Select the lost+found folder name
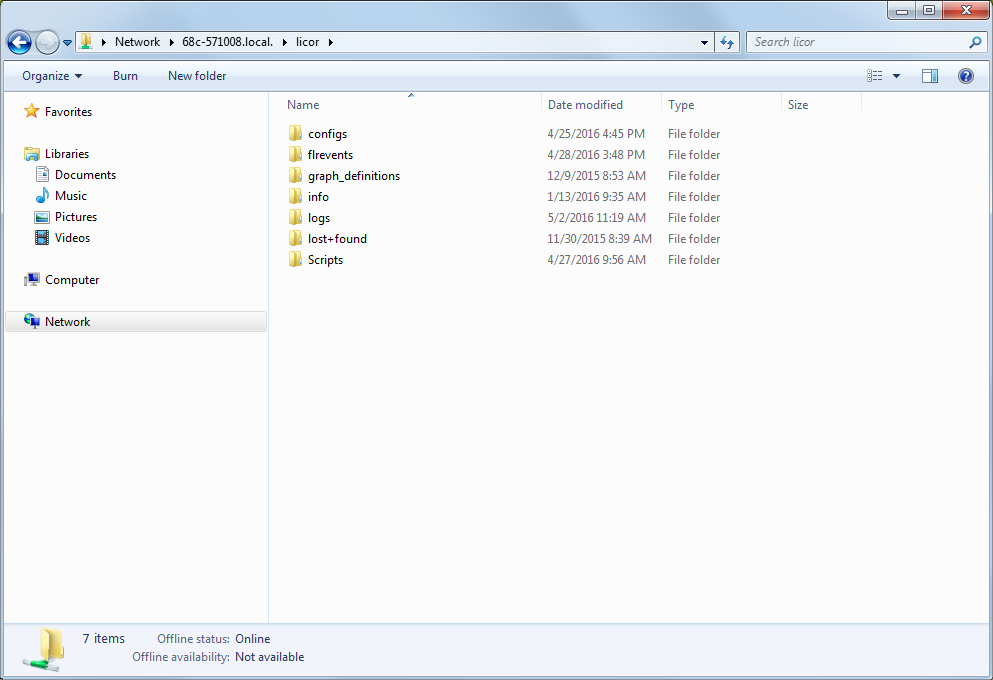The width and height of the screenshot is (993, 680). [x=338, y=239]
